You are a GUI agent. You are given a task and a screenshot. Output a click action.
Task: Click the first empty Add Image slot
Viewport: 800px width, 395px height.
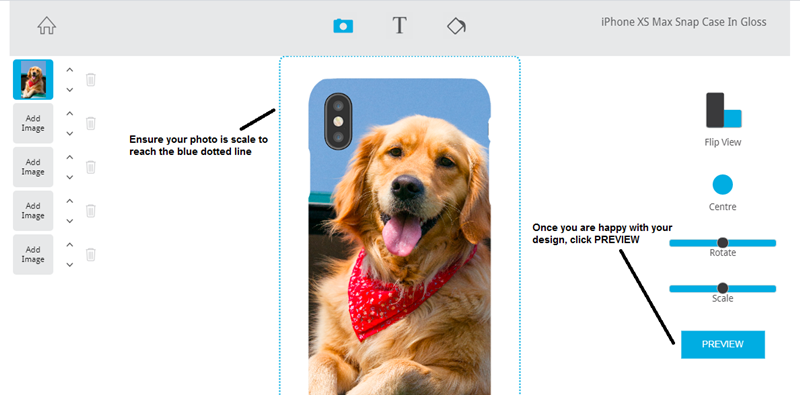pos(33,123)
